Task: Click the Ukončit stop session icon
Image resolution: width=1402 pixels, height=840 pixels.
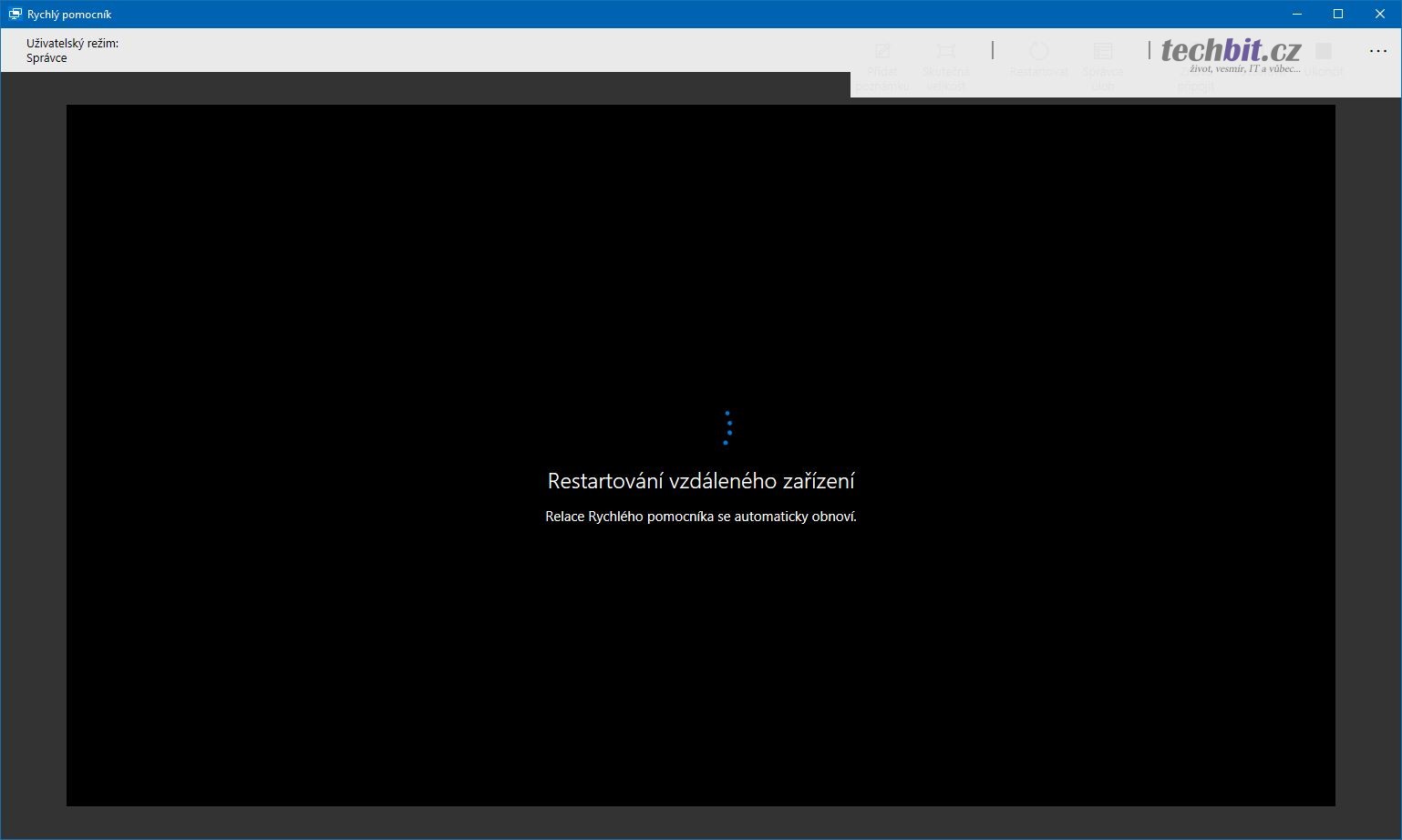Action: (x=1324, y=52)
